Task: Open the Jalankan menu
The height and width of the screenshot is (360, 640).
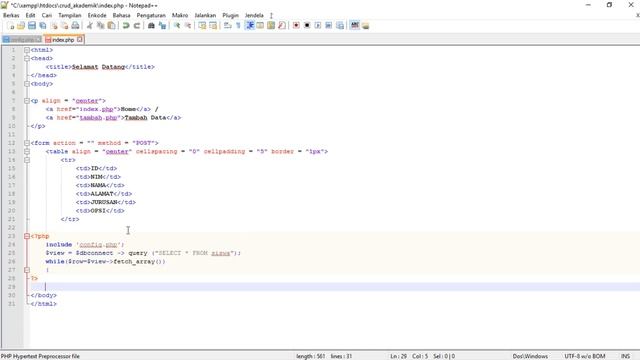Action: (x=205, y=16)
